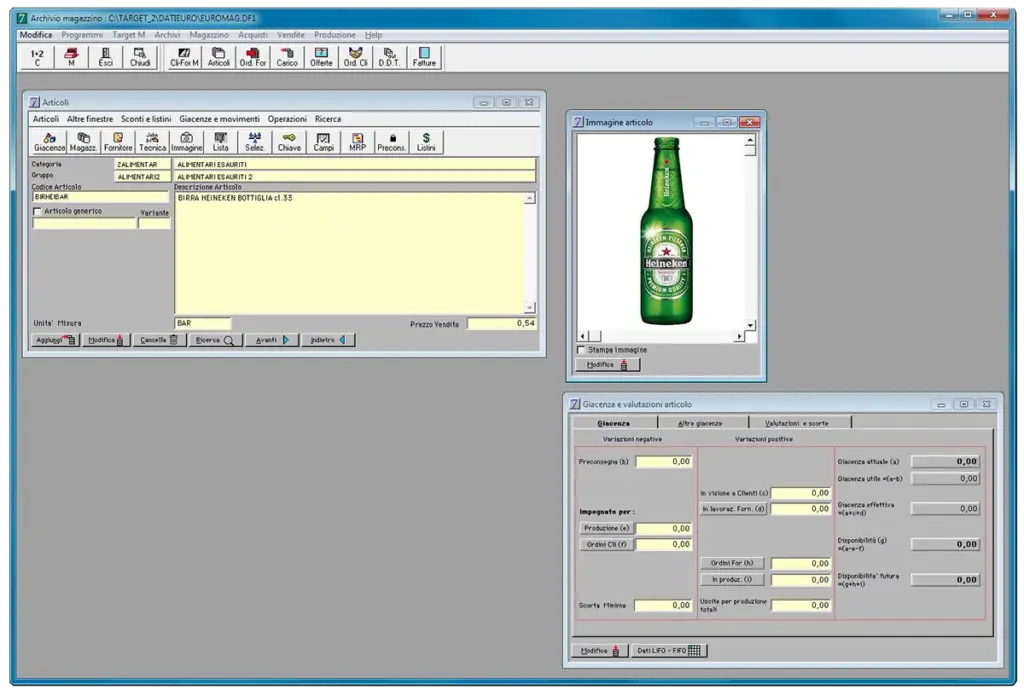Click the Precons. lock icon
Screen dimensions: 1024x696
tap(392, 142)
